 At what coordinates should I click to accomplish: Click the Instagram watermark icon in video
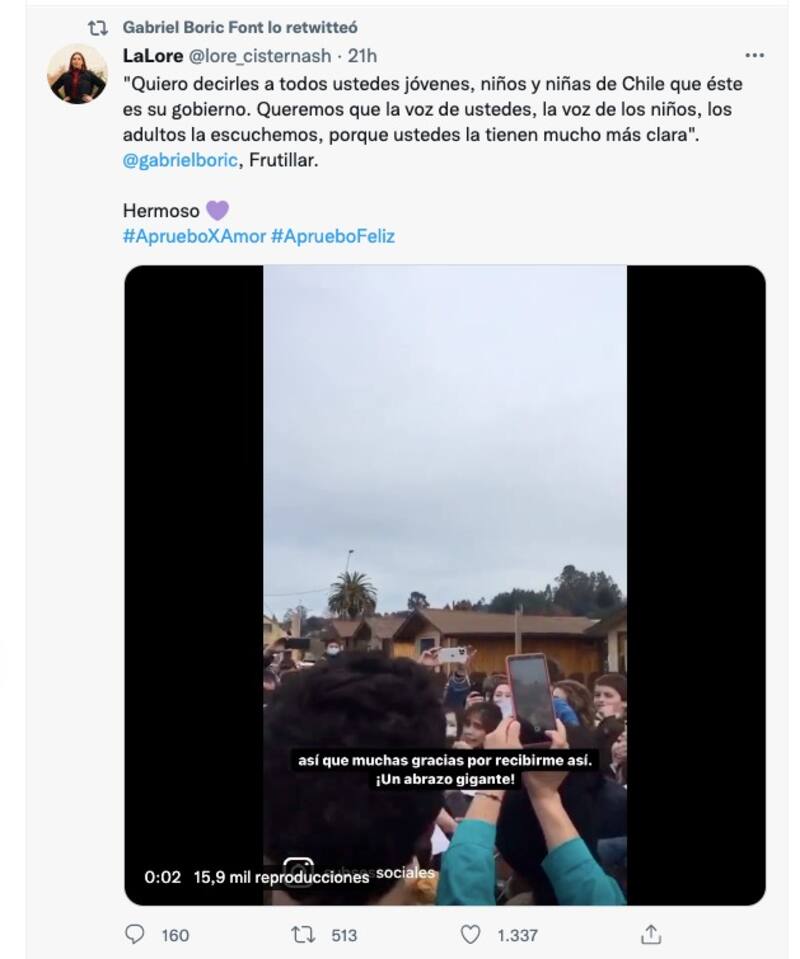tap(299, 869)
